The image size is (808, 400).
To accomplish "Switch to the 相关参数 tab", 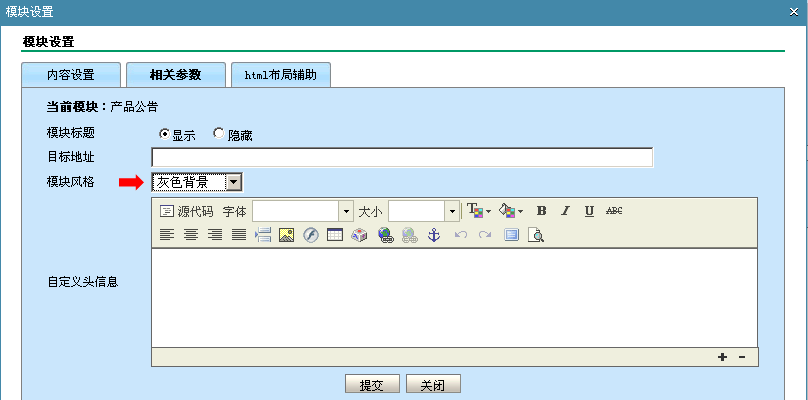I will (176, 75).
